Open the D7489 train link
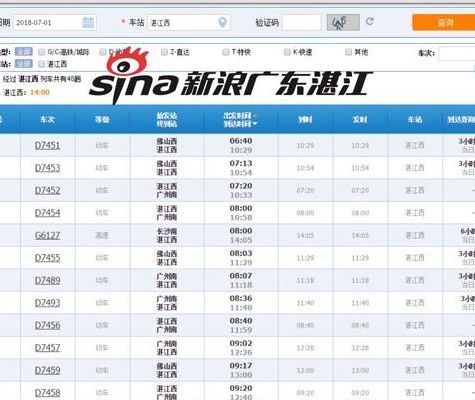475x400 pixels. pyautogui.click(x=47, y=281)
